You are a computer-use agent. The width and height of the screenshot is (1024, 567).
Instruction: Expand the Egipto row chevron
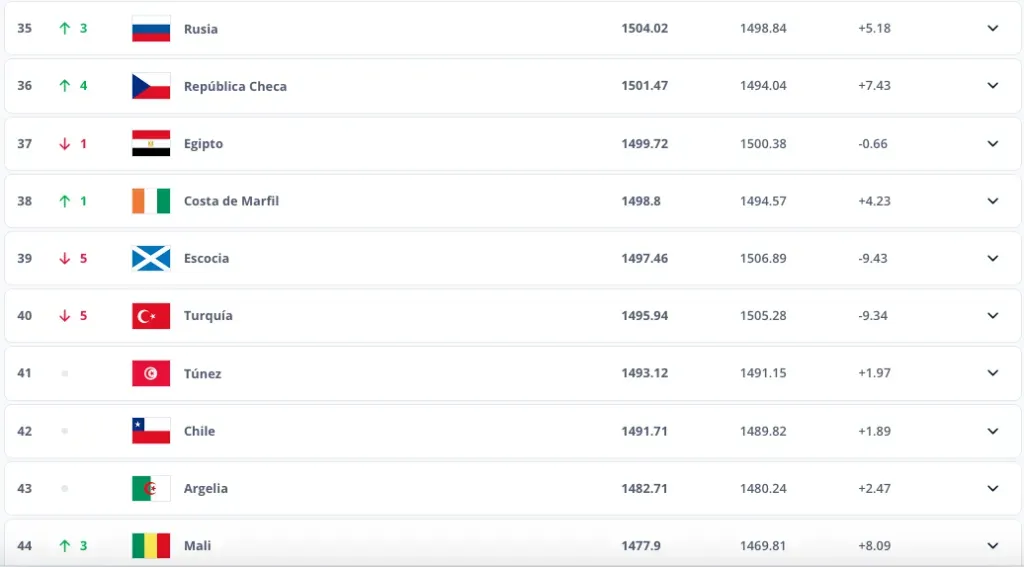pyautogui.click(x=992, y=143)
